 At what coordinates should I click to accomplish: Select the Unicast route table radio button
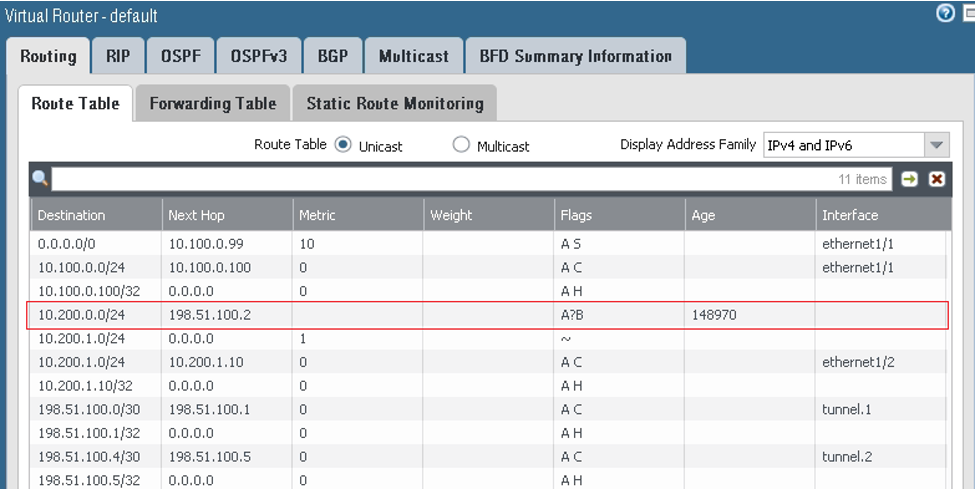coord(343,145)
